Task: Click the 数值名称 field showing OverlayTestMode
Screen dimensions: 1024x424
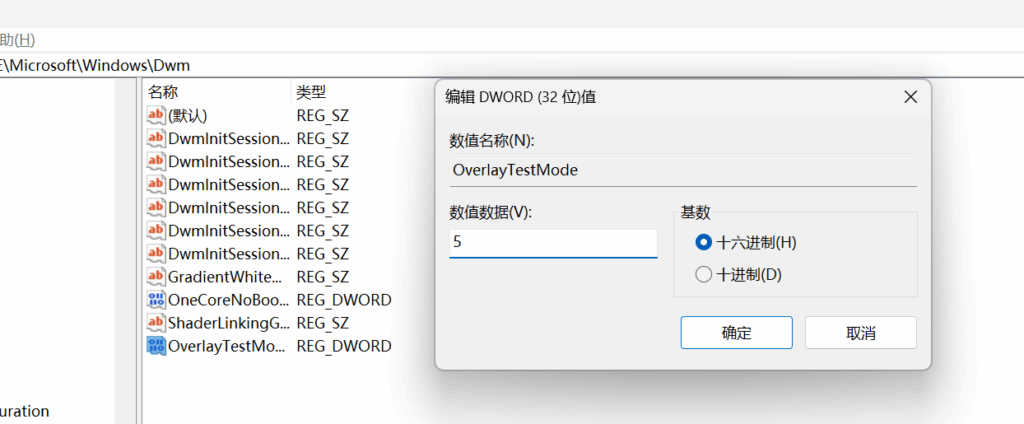Action: [683, 170]
